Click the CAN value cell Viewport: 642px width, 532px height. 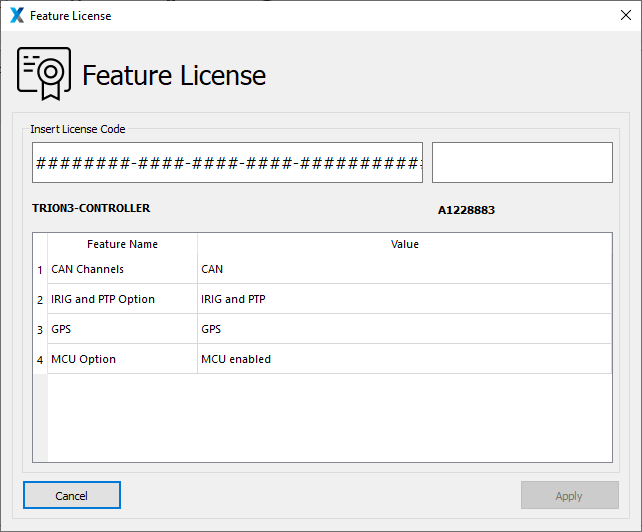pyautogui.click(x=405, y=269)
